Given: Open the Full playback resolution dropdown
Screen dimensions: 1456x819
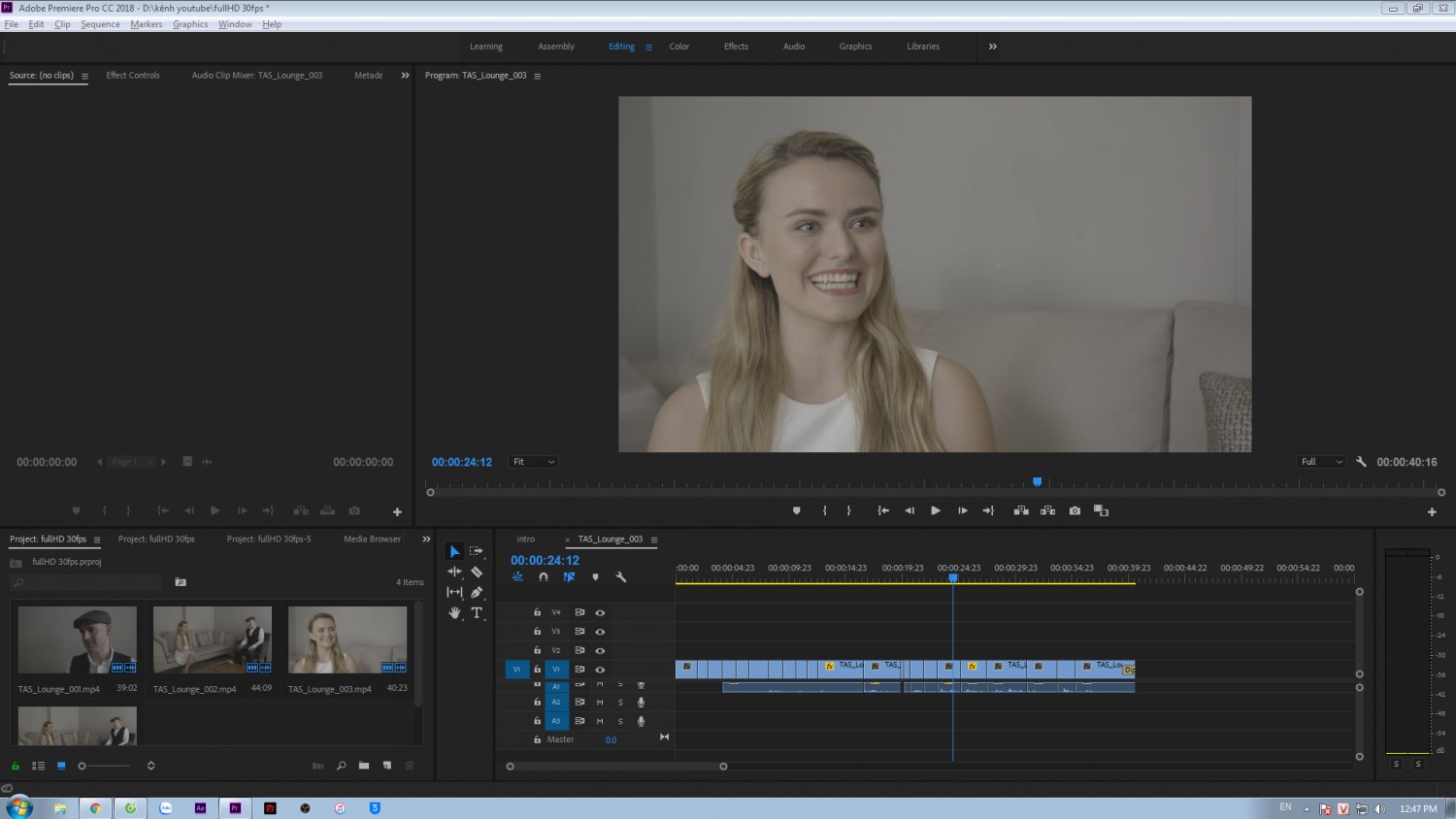Looking at the screenshot, I should 1322,462.
